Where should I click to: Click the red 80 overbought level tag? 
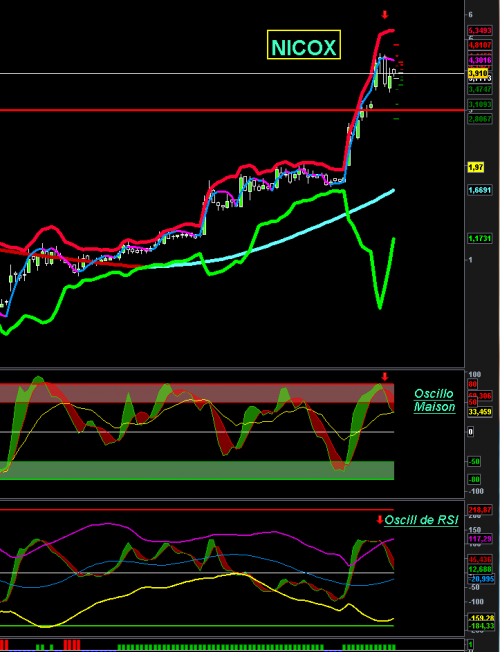[473, 384]
